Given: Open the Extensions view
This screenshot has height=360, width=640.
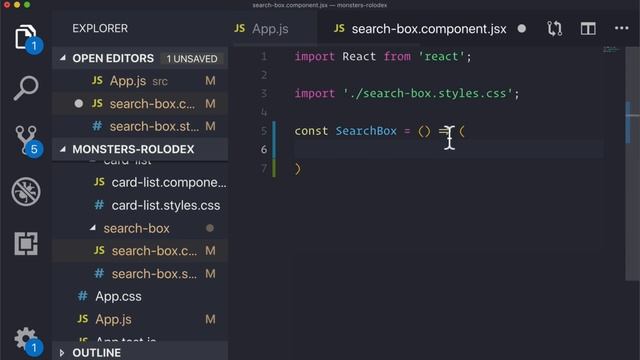Looking at the screenshot, I should 26,243.
